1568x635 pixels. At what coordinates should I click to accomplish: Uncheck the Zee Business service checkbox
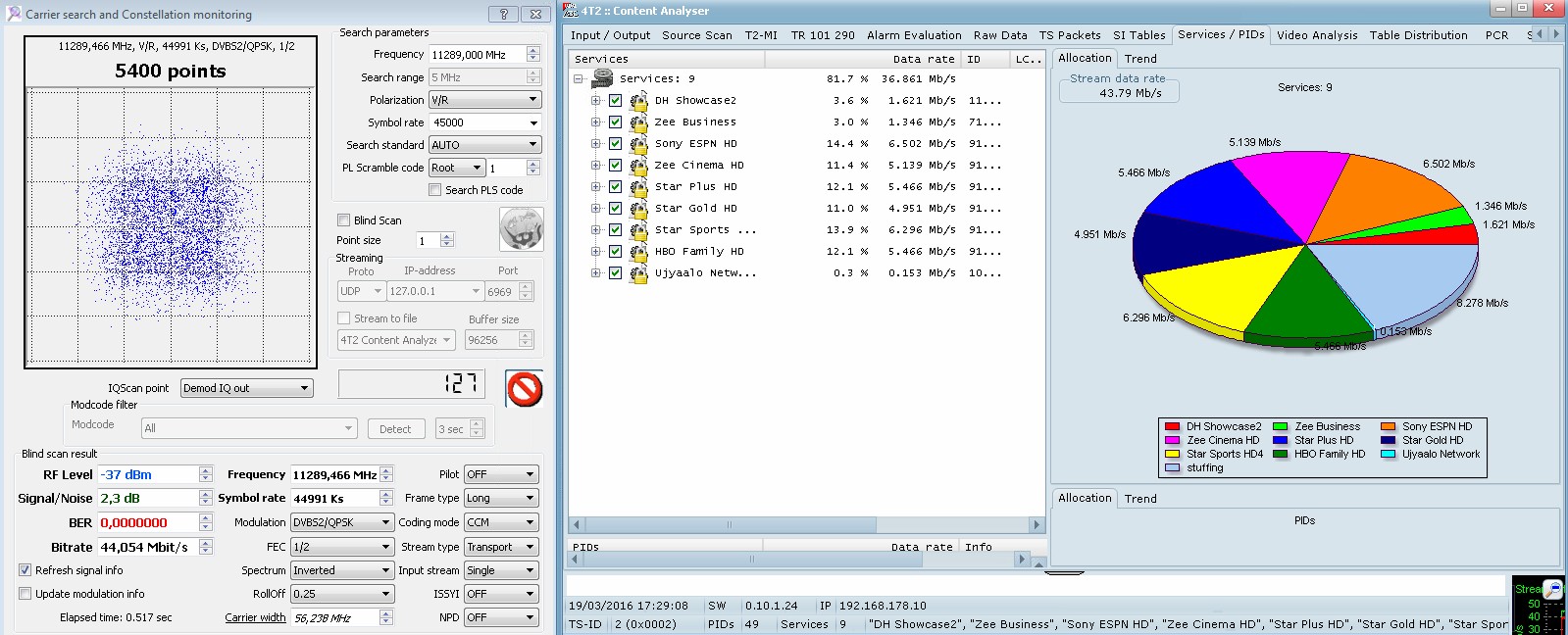(x=615, y=122)
